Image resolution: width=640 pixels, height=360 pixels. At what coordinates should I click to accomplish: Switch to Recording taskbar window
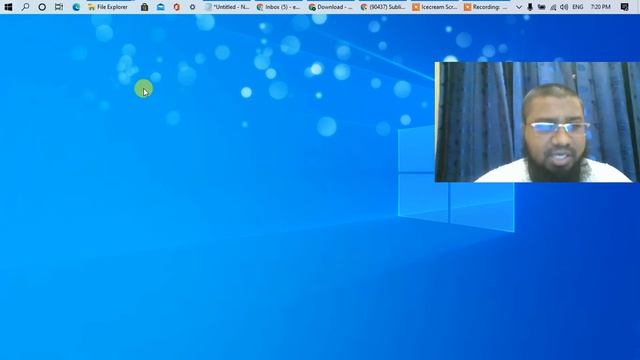click(x=486, y=7)
